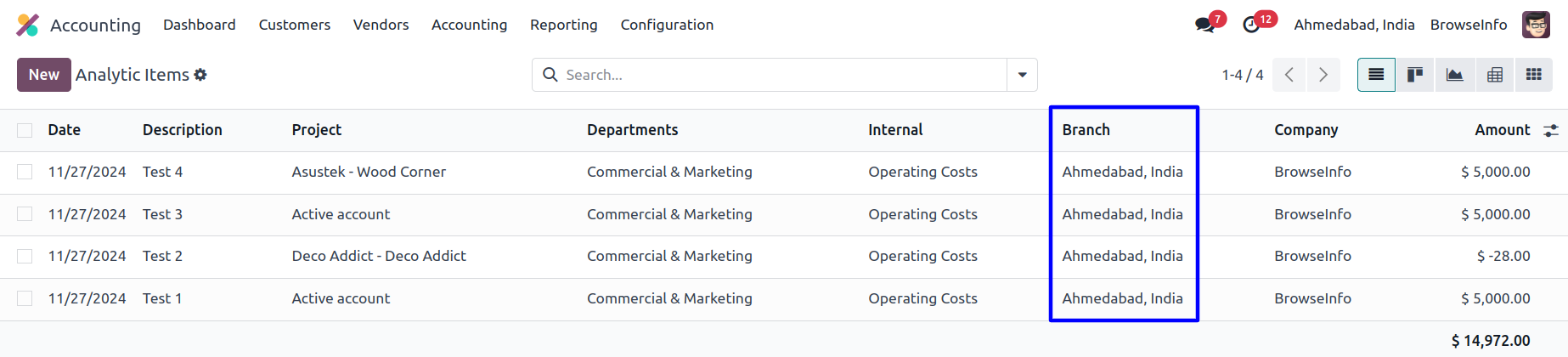
Task: Switch to pivot table view
Action: tap(1495, 75)
